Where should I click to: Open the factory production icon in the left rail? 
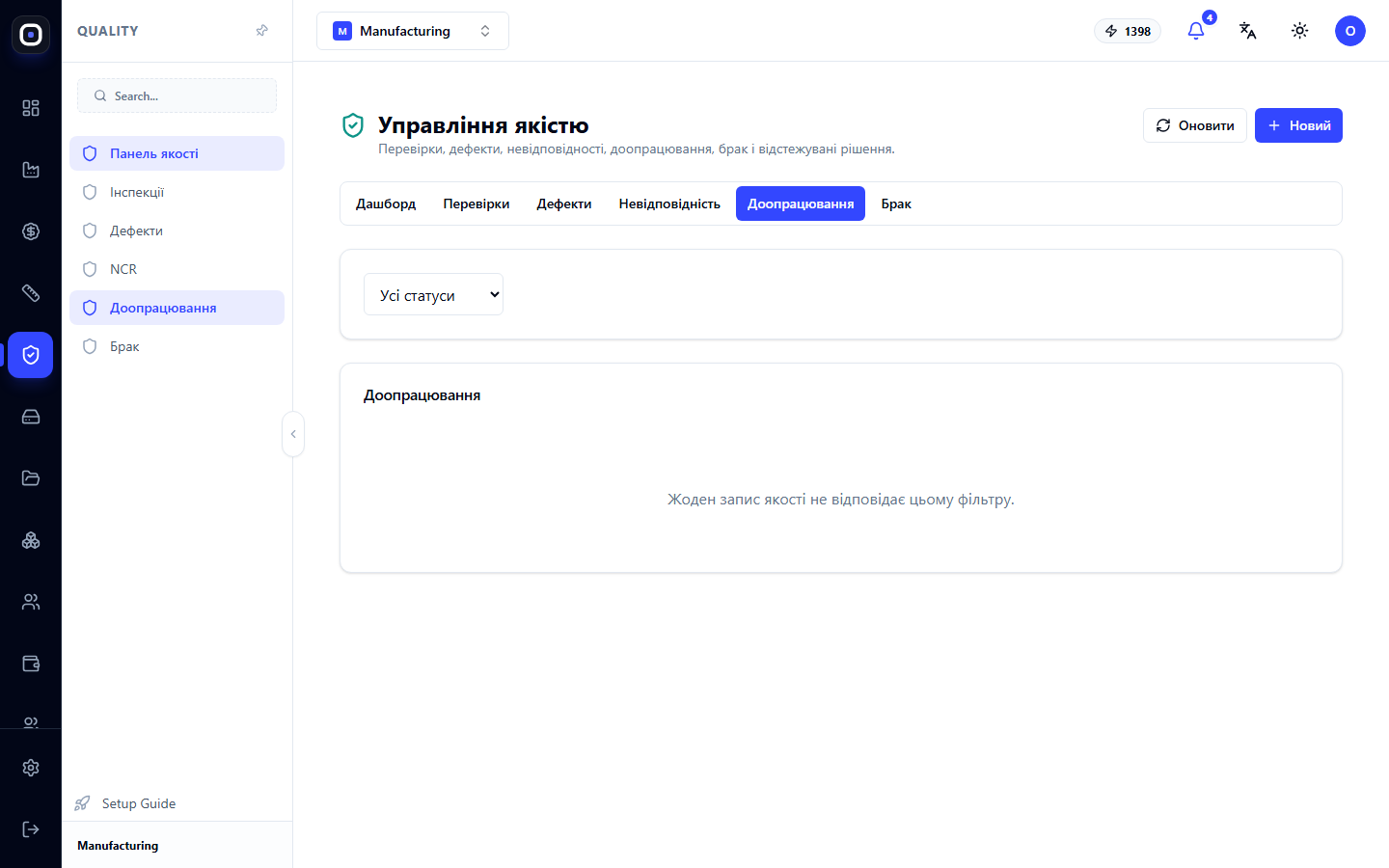point(31,170)
